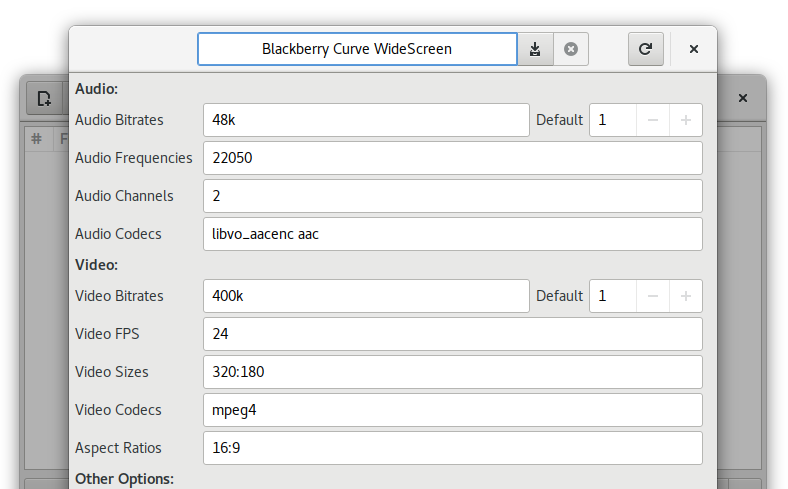Click the Video Codecs field showing mpeg4

click(x=453, y=410)
